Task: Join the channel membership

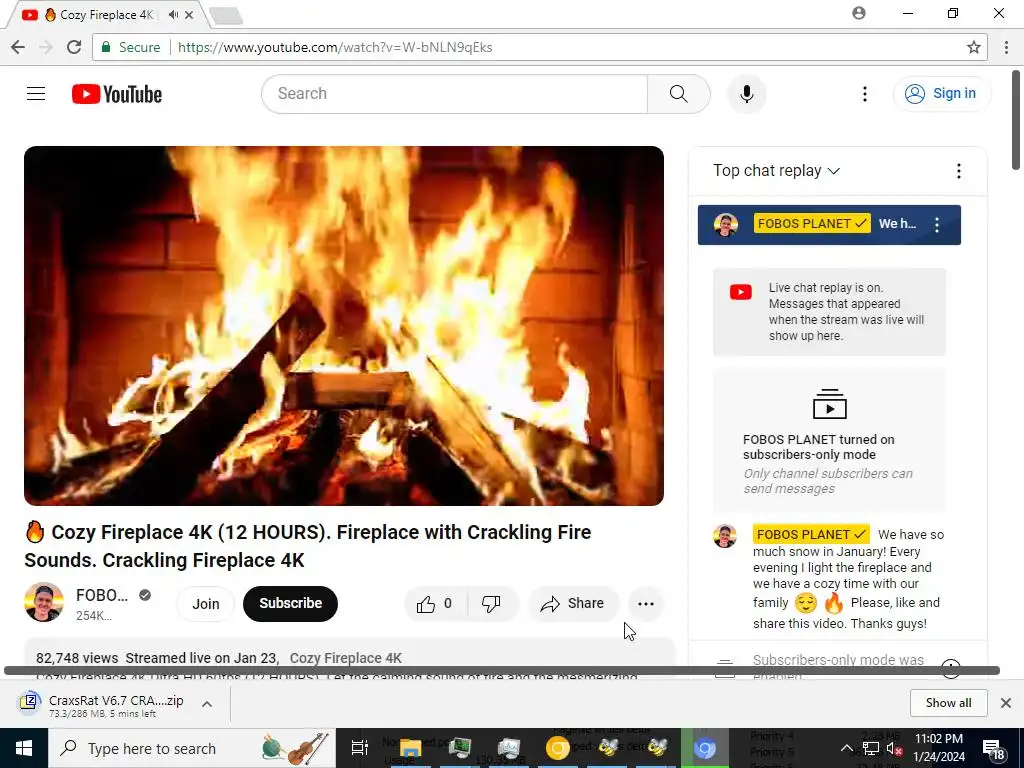Action: tap(206, 603)
